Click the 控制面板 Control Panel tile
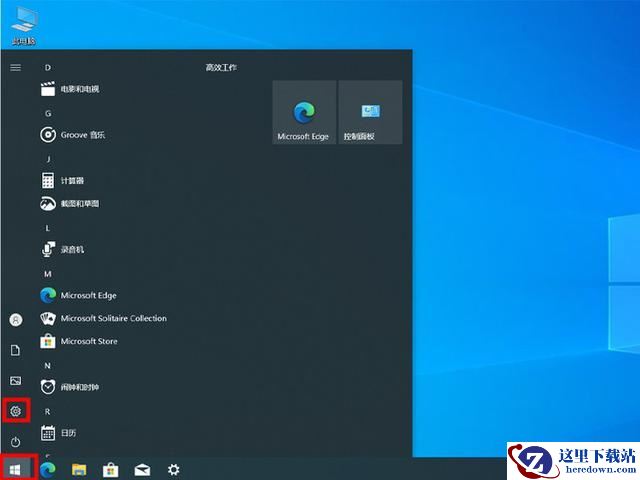This screenshot has height=480, width=640. click(x=370, y=112)
